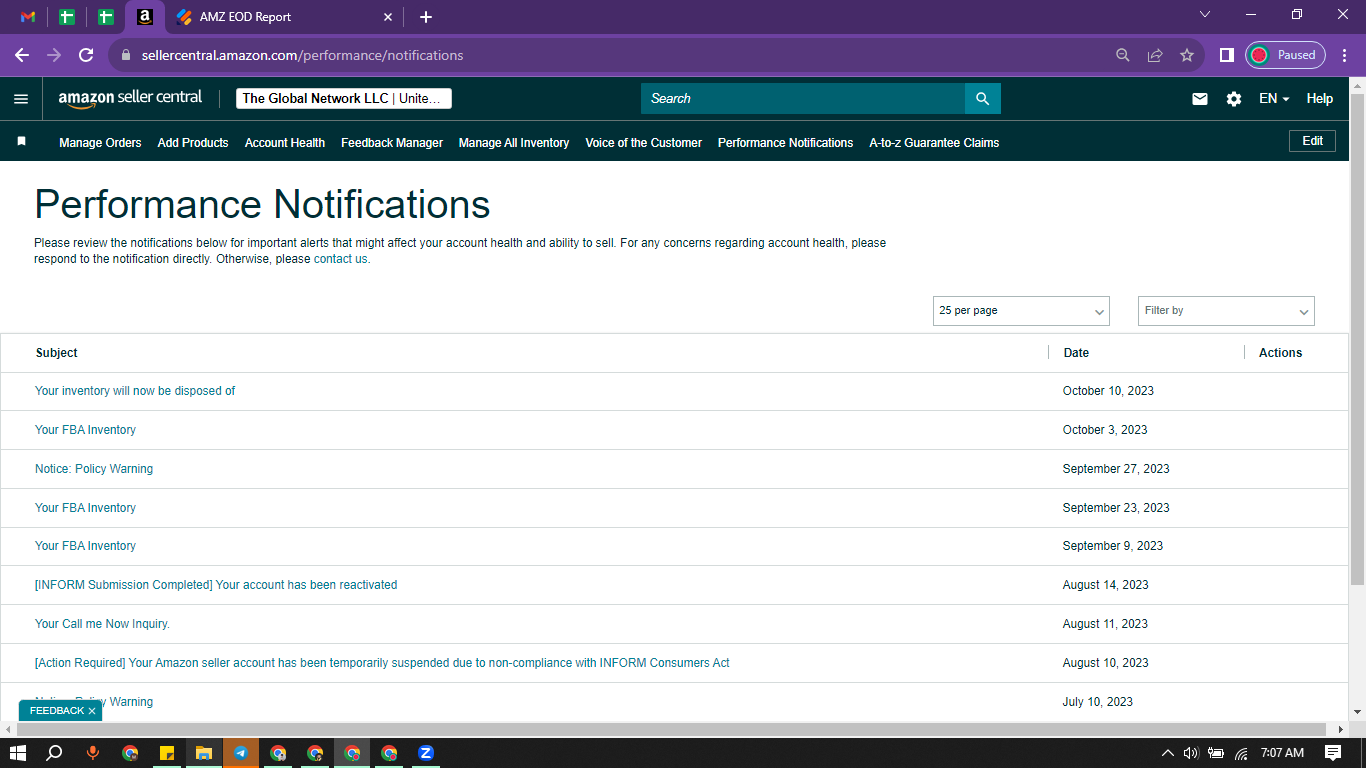Viewport: 1366px width, 768px height.
Task: Open the tab search chevron
Action: [x=1205, y=14]
